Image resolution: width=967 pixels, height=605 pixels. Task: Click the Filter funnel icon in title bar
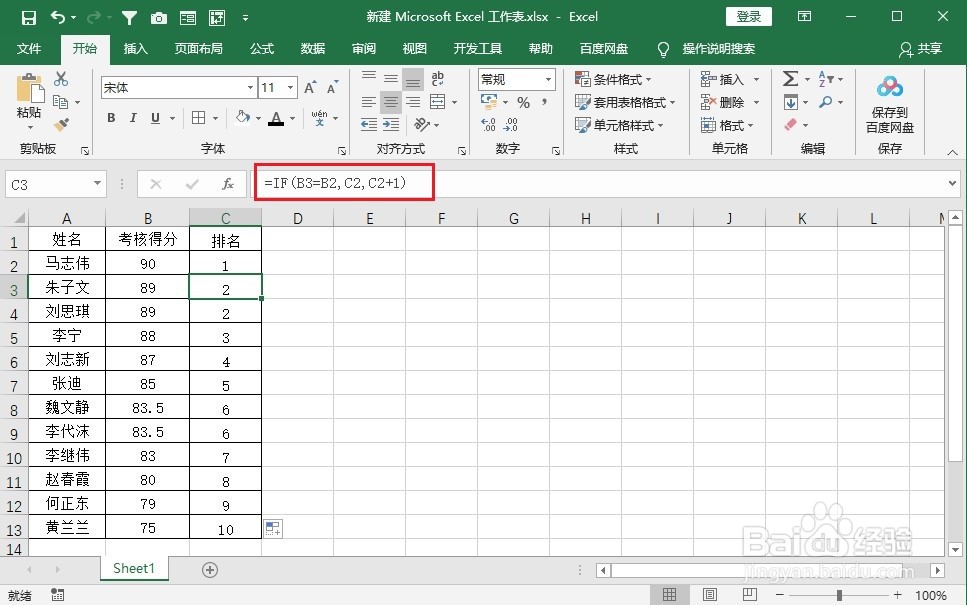pyautogui.click(x=129, y=18)
